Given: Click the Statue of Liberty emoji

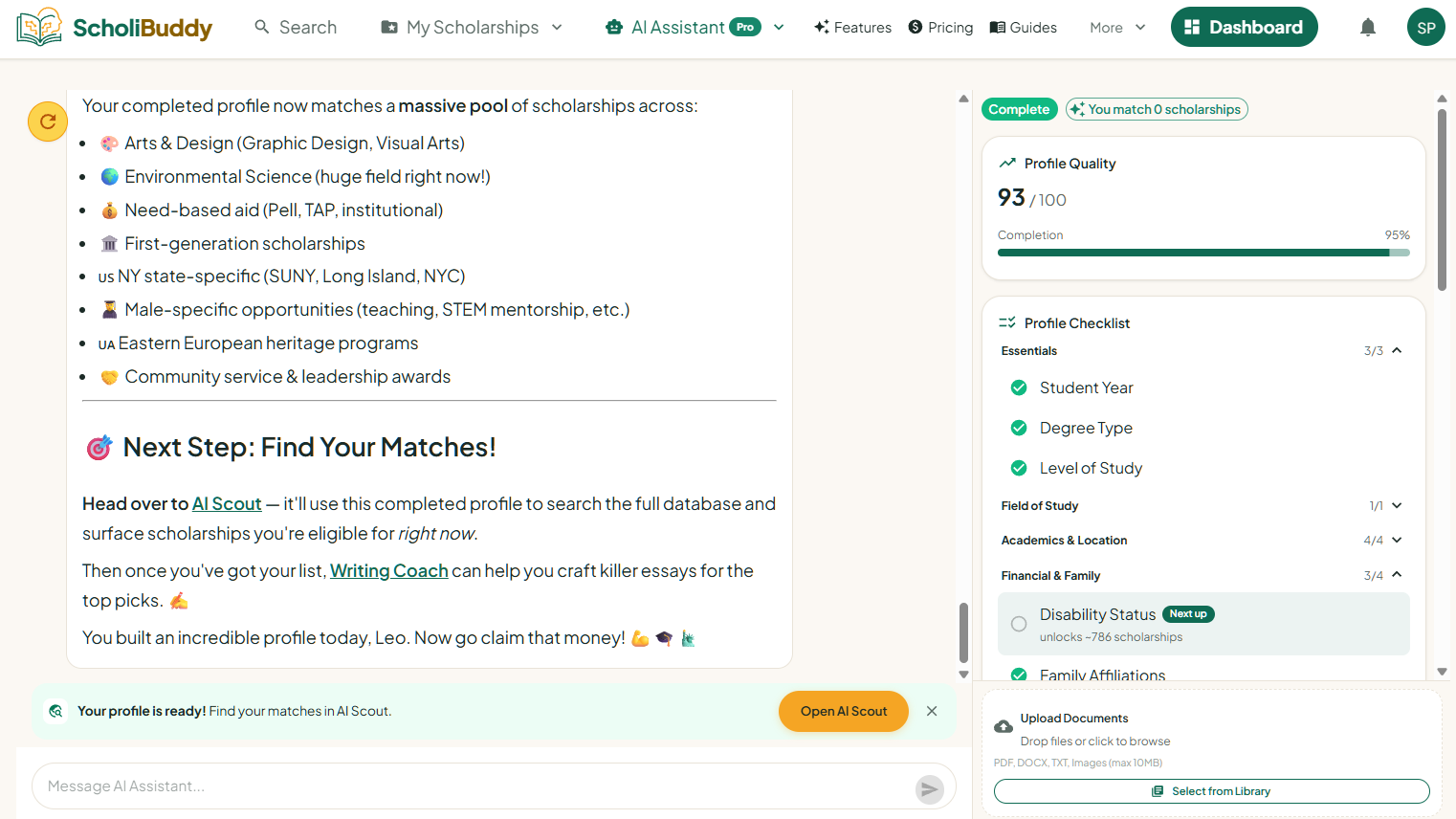Looking at the screenshot, I should pyautogui.click(x=688, y=638).
